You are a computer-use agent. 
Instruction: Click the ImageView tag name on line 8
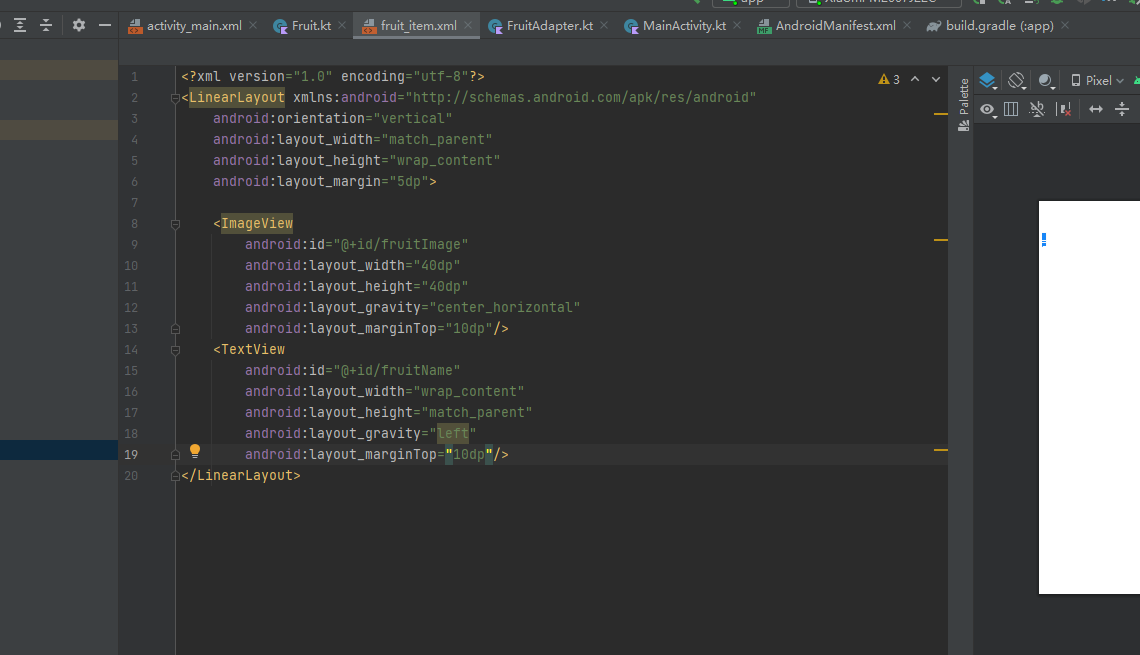click(257, 223)
